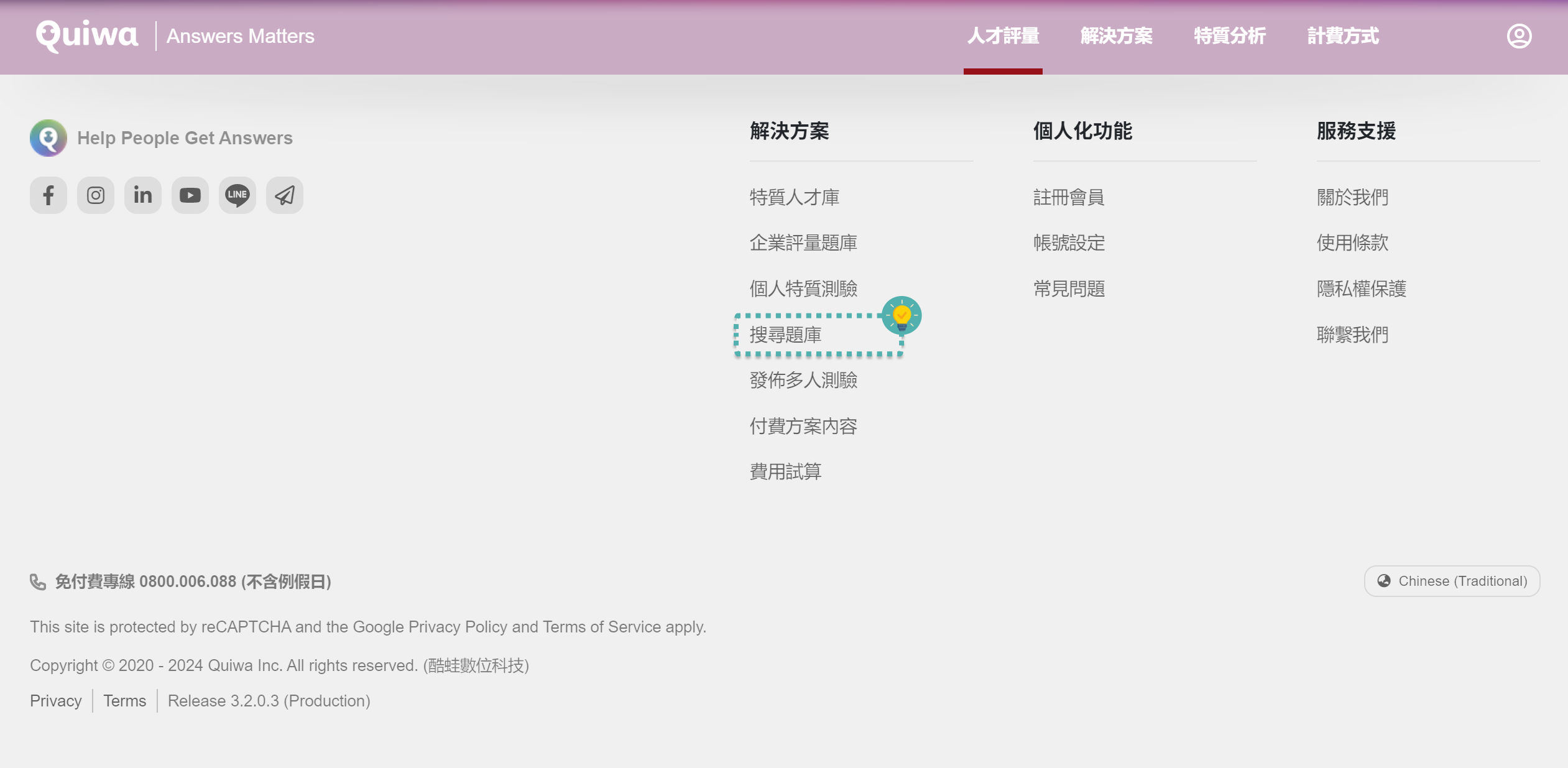Viewport: 1568px width, 768px height.
Task: Open the Telegram icon
Action: [x=284, y=195]
